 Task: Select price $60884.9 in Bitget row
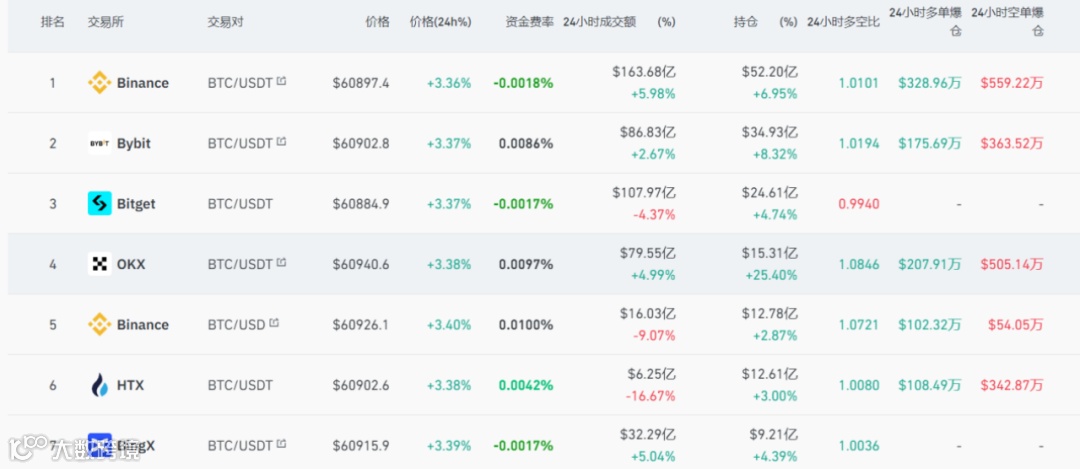tap(361, 204)
